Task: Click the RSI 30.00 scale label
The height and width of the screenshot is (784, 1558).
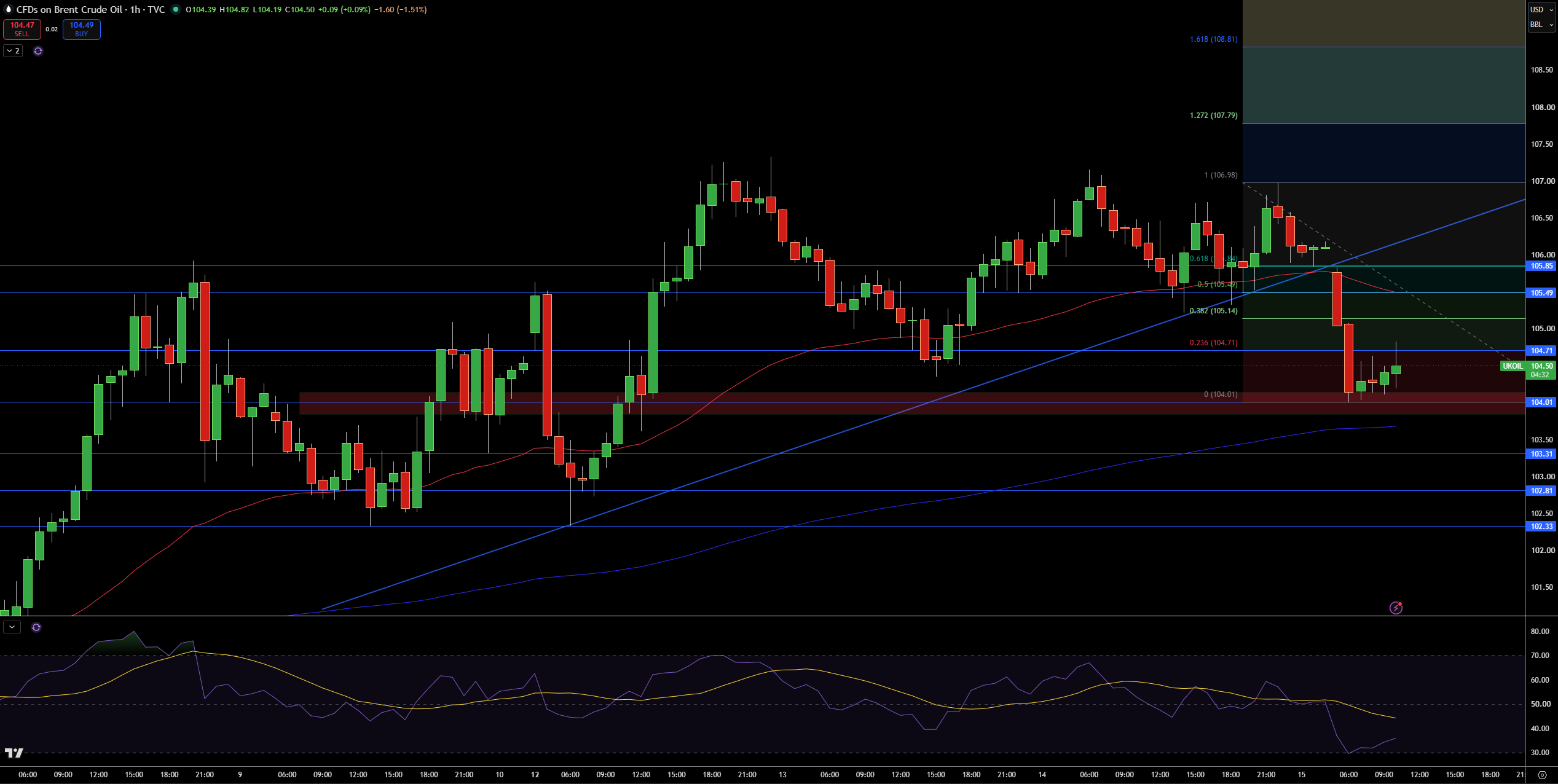Action: pos(1540,753)
